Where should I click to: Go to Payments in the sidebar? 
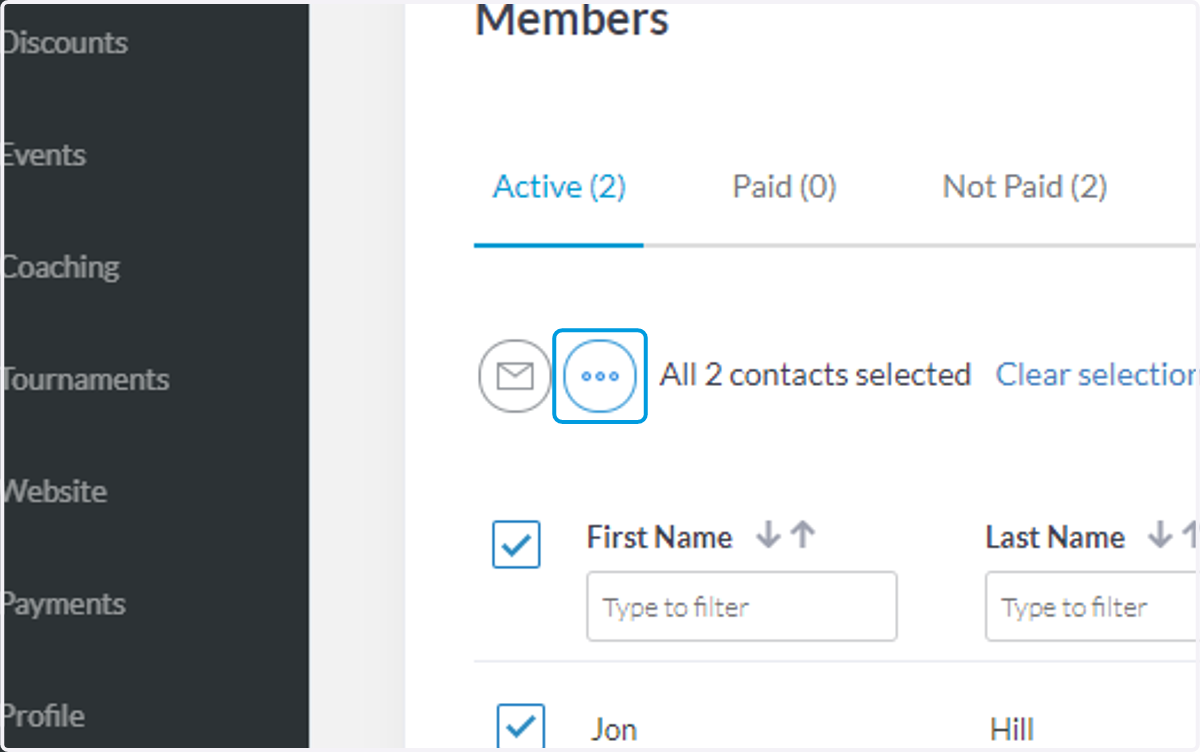63,604
